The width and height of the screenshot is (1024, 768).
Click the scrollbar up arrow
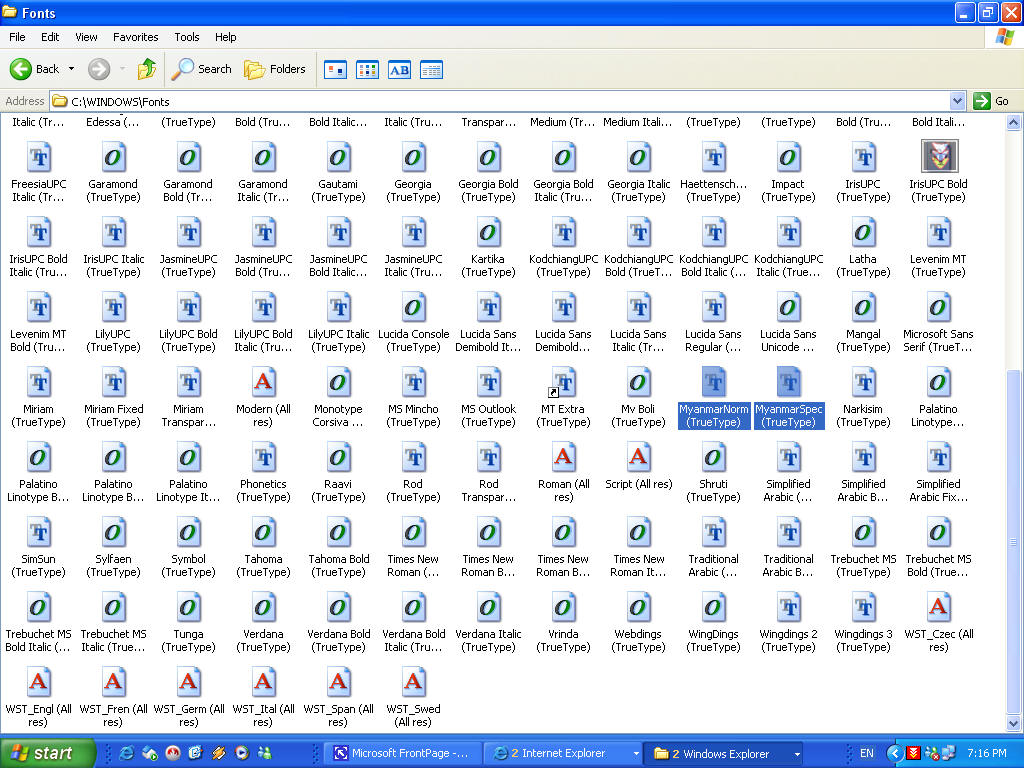point(1014,122)
